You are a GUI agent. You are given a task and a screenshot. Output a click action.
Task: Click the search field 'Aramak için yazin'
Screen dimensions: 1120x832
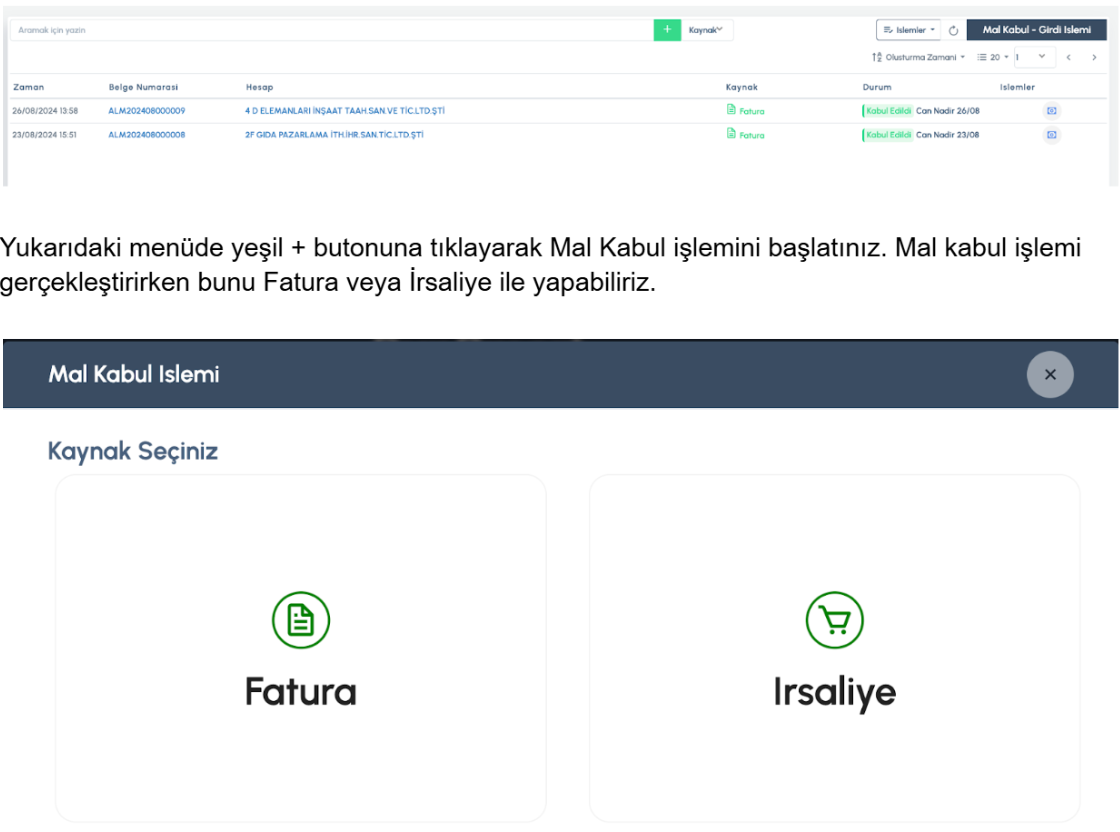tap(330, 30)
